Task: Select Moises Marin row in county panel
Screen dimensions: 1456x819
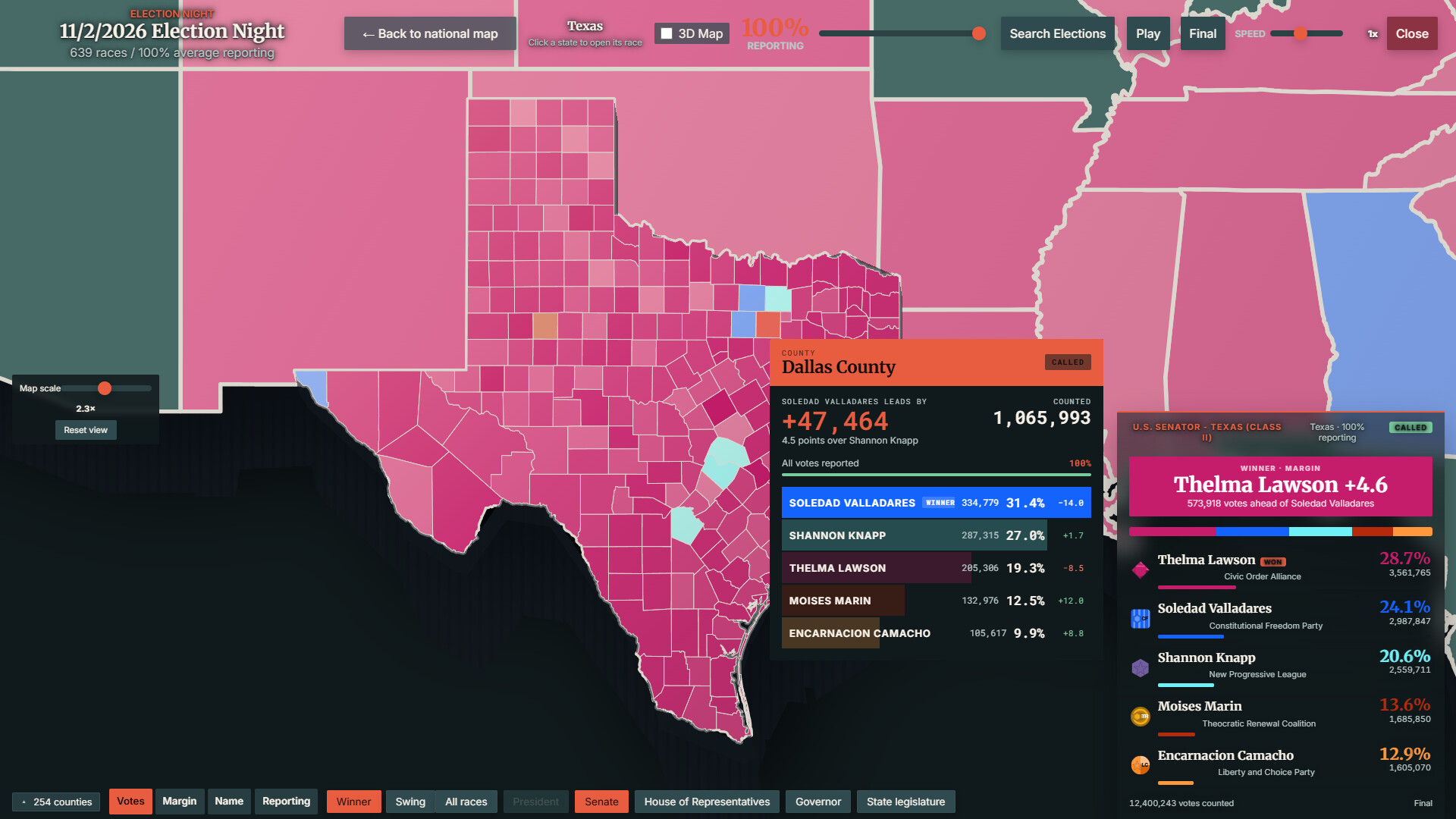Action: point(936,601)
